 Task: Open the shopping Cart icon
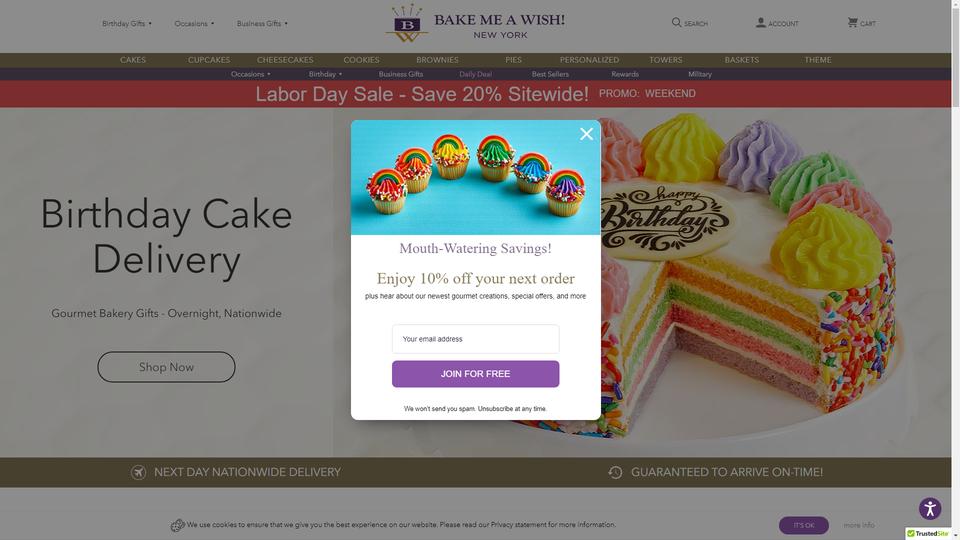[852, 23]
